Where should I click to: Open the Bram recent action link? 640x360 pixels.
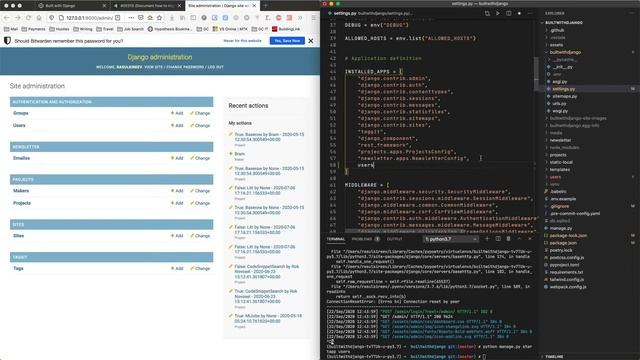point(240,154)
